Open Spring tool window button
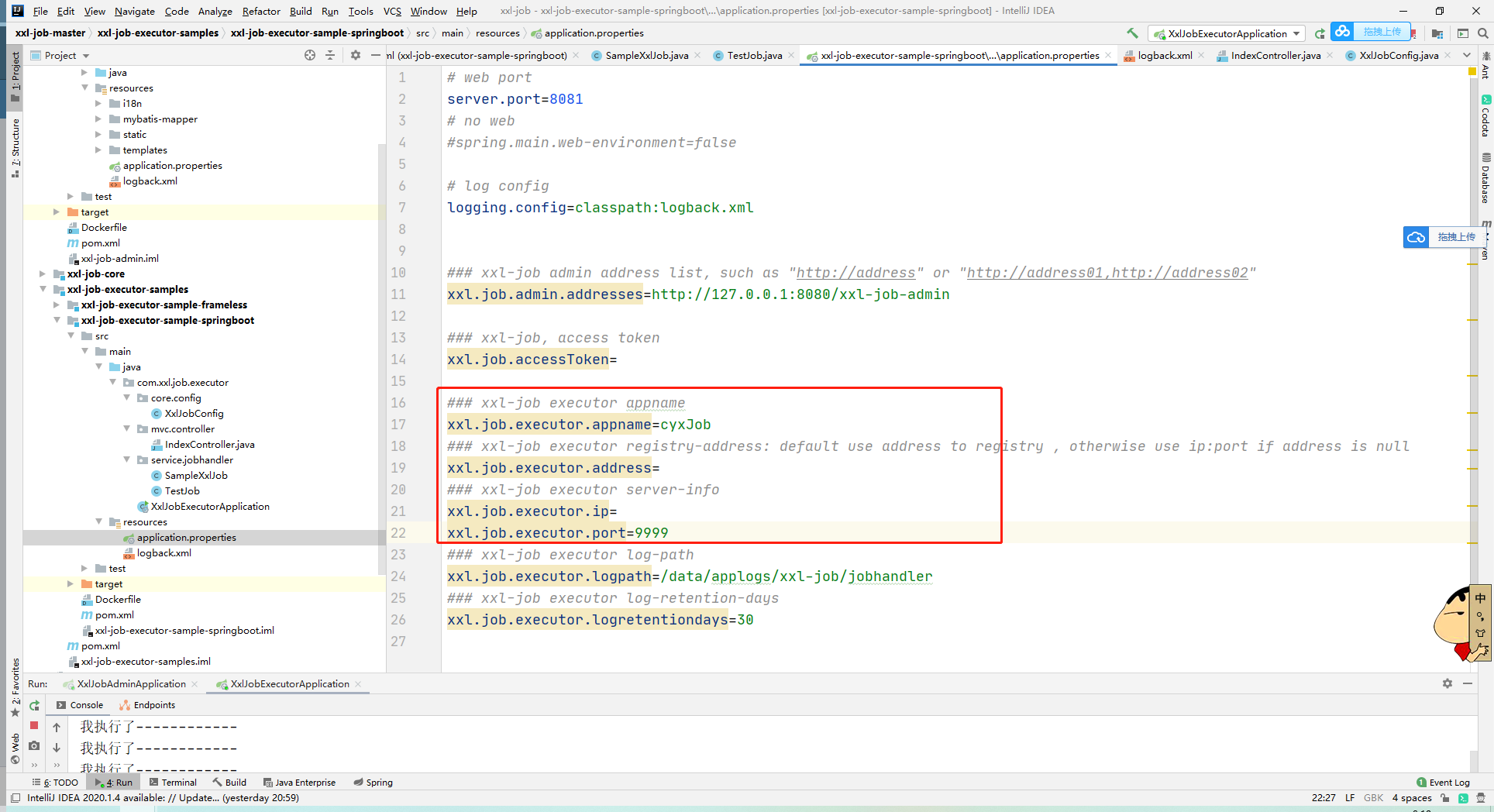Screen dimensions: 1494x812 point(373,783)
